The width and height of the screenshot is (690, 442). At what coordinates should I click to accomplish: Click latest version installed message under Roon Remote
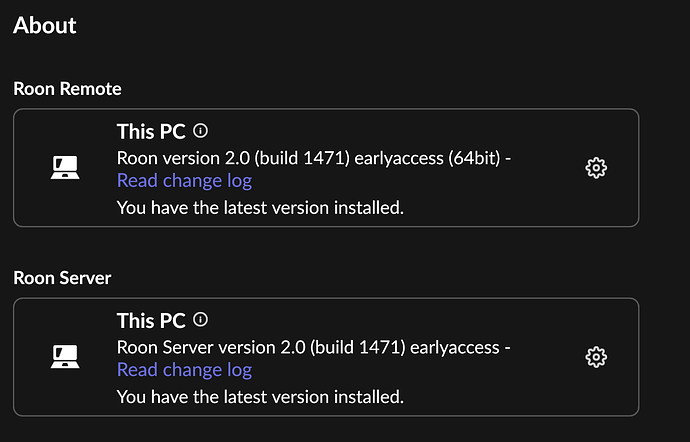[260, 208]
